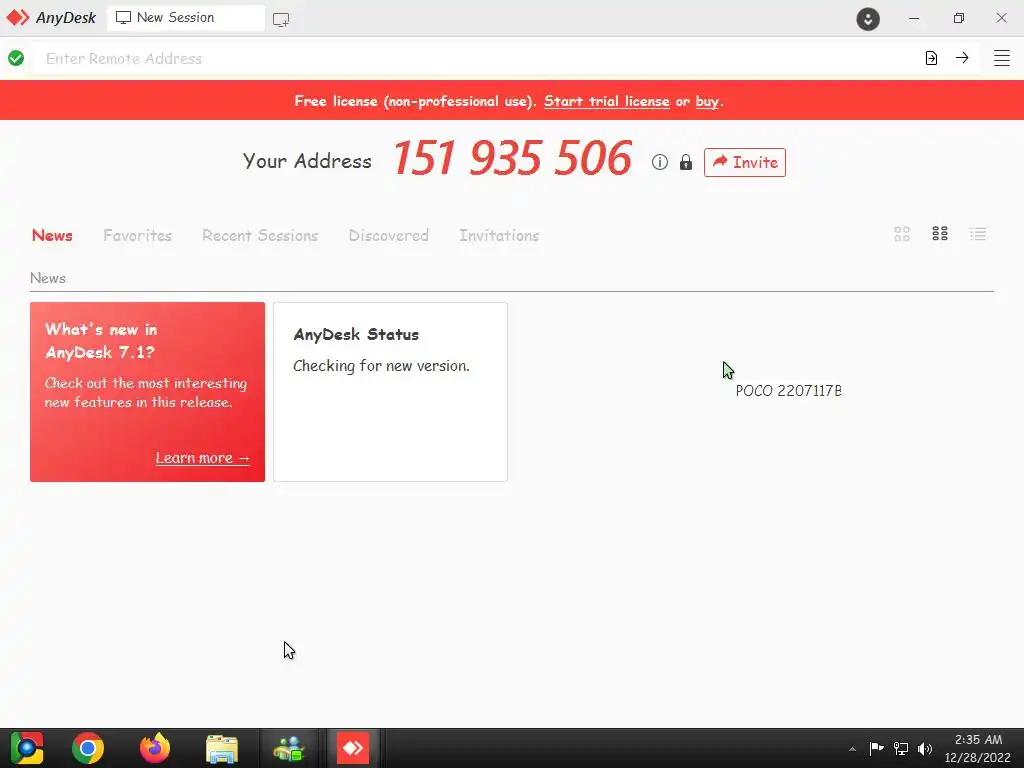The image size is (1024, 768).
Task: Click your address 151 935 506
Action: coord(512,159)
